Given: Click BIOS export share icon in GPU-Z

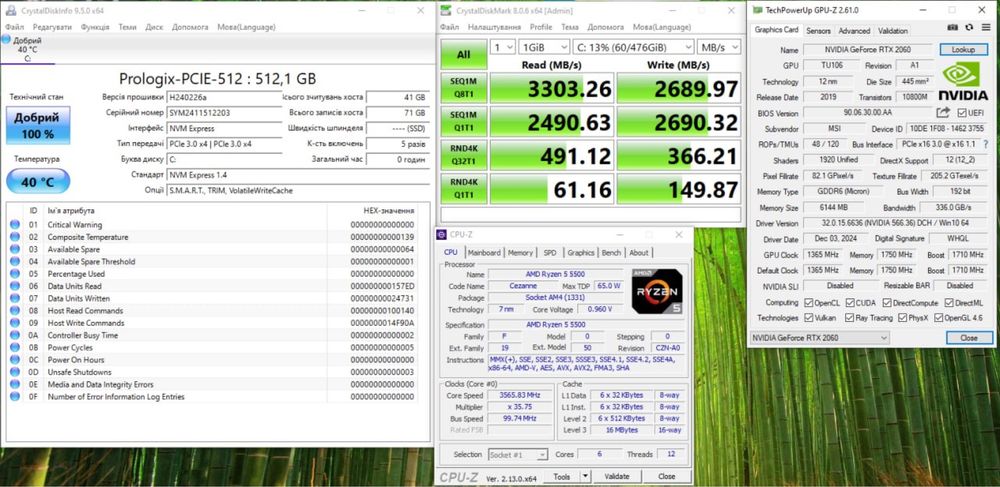Looking at the screenshot, I should click(943, 112).
